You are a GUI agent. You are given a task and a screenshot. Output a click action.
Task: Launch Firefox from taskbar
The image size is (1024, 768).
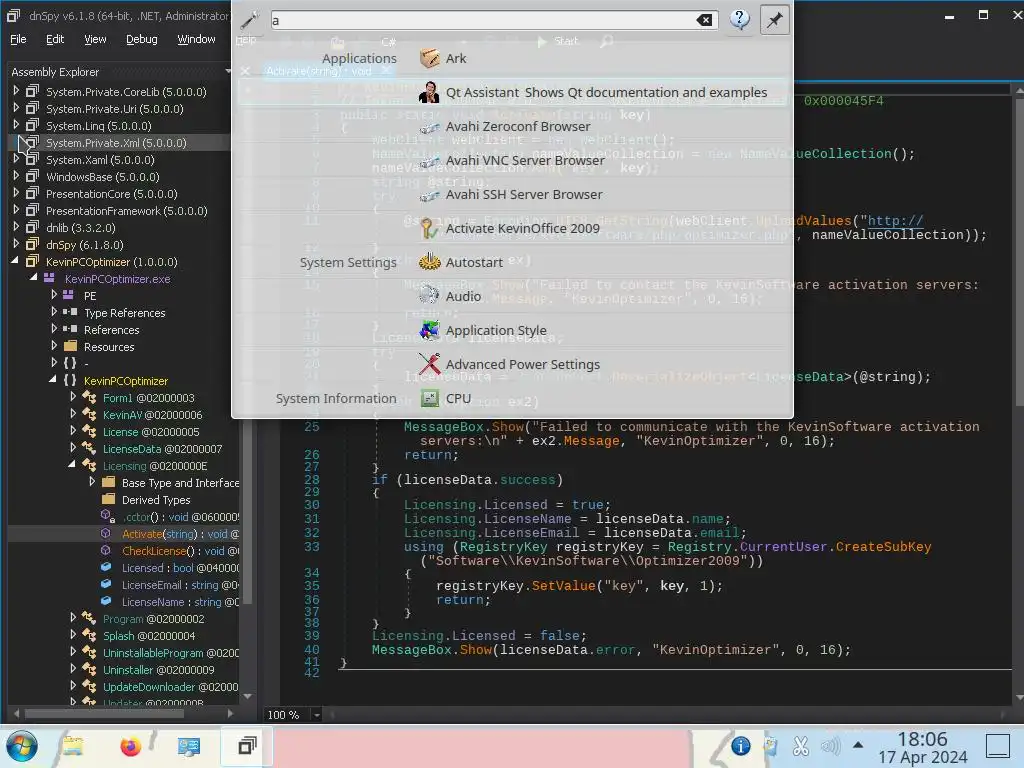coord(131,746)
